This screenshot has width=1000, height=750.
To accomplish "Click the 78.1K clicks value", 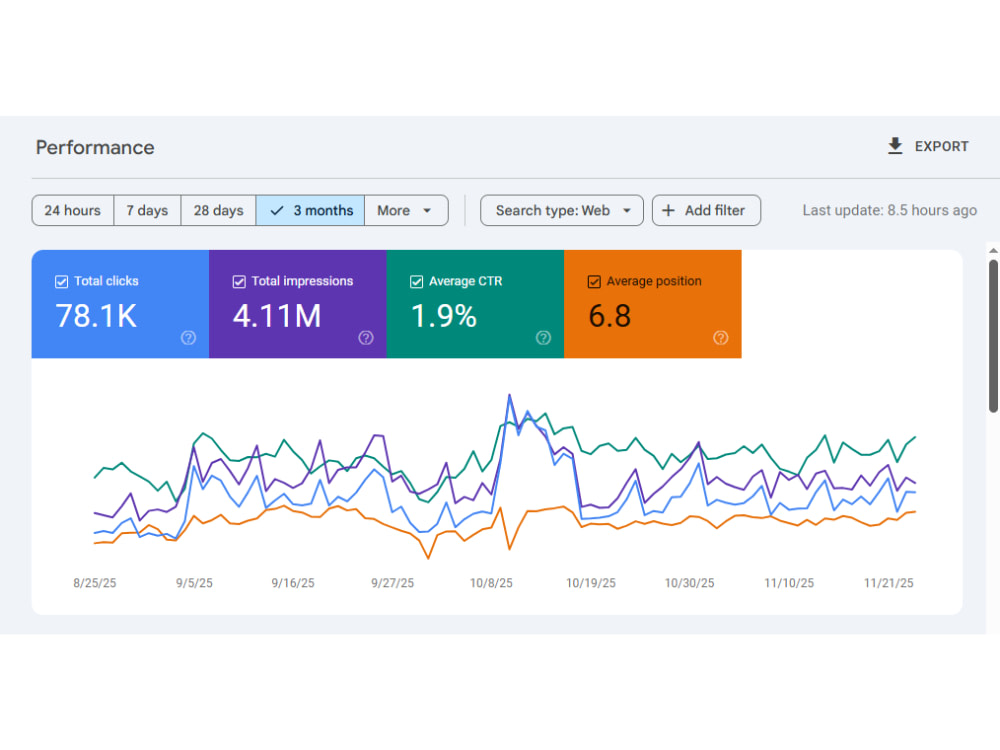I will pos(96,316).
